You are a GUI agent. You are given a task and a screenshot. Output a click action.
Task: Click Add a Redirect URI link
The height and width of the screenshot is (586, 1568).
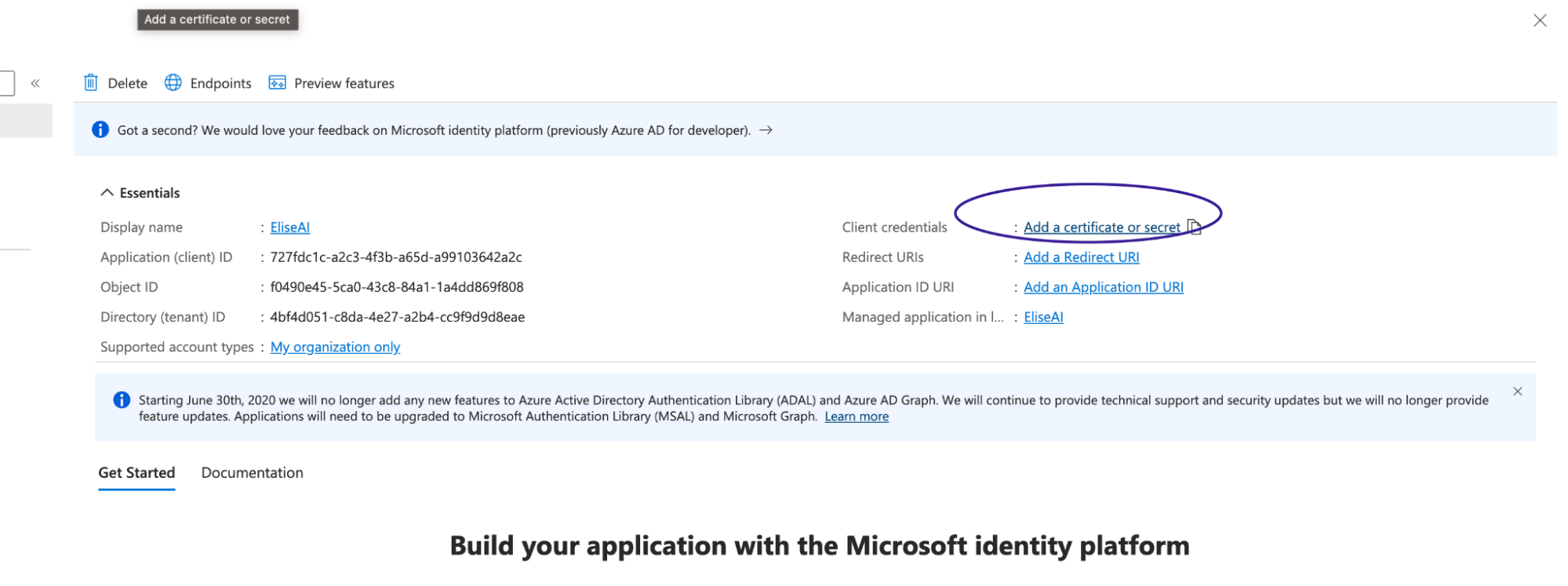click(1082, 257)
